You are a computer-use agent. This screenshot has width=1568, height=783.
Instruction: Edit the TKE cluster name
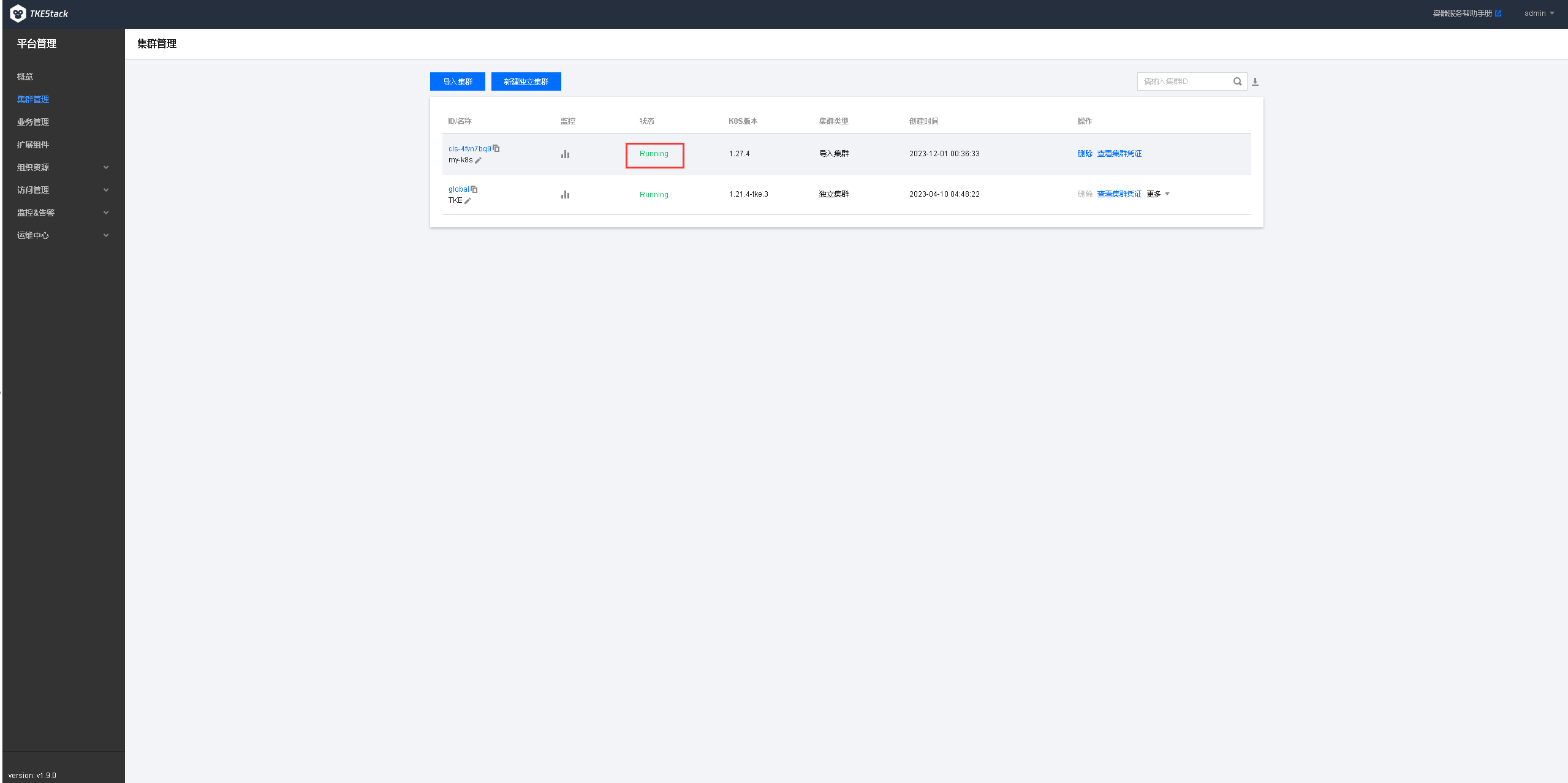click(x=468, y=200)
